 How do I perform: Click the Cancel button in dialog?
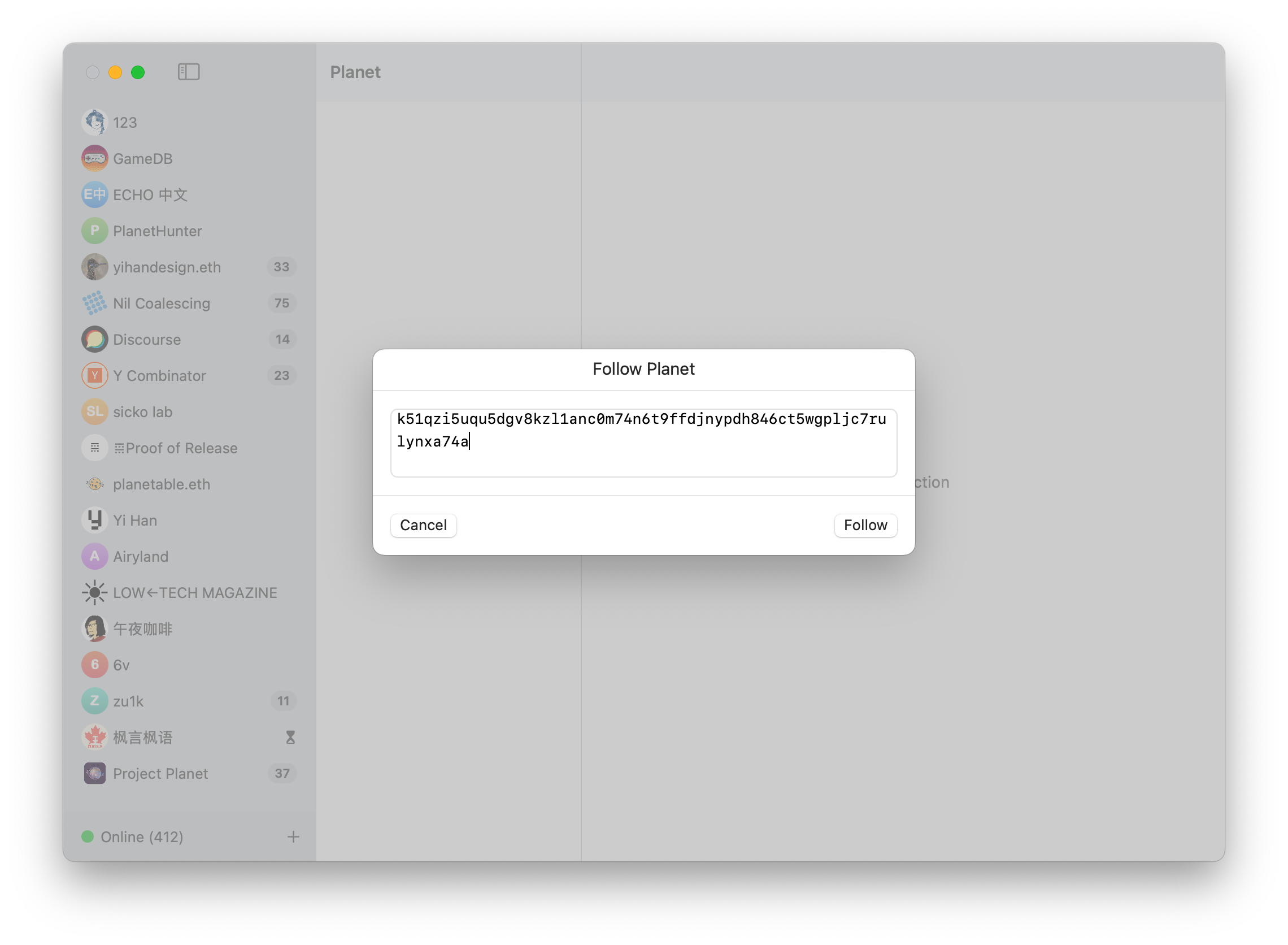[x=421, y=524]
